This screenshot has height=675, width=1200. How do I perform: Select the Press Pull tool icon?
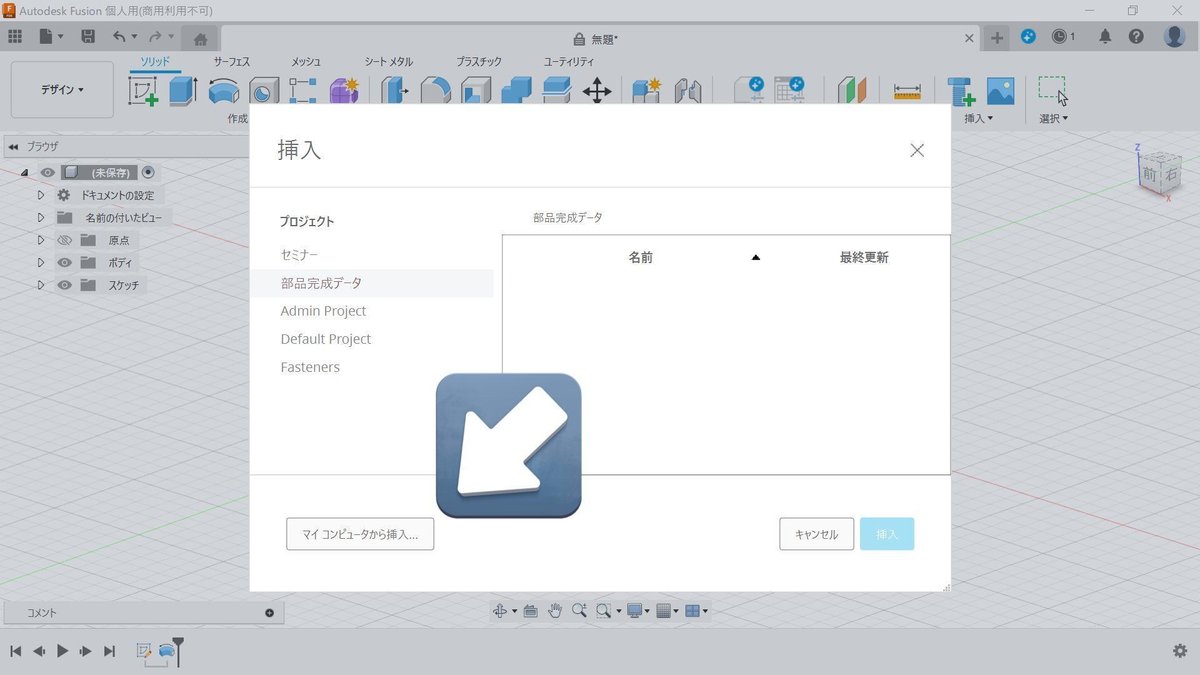tap(395, 91)
